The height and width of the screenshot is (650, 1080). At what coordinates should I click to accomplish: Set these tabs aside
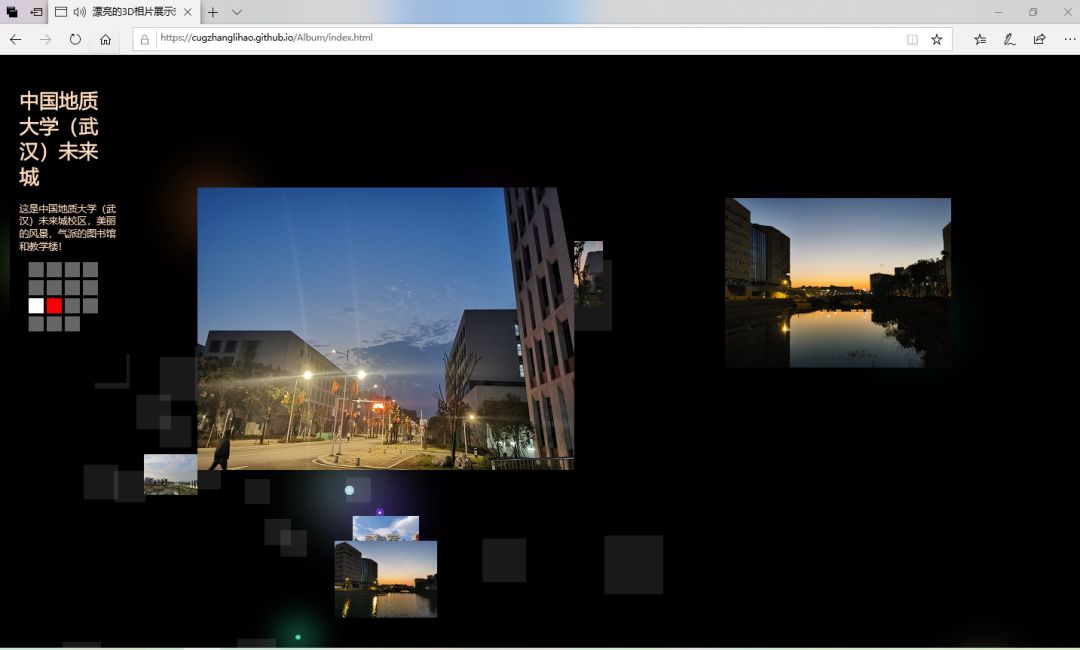point(36,12)
